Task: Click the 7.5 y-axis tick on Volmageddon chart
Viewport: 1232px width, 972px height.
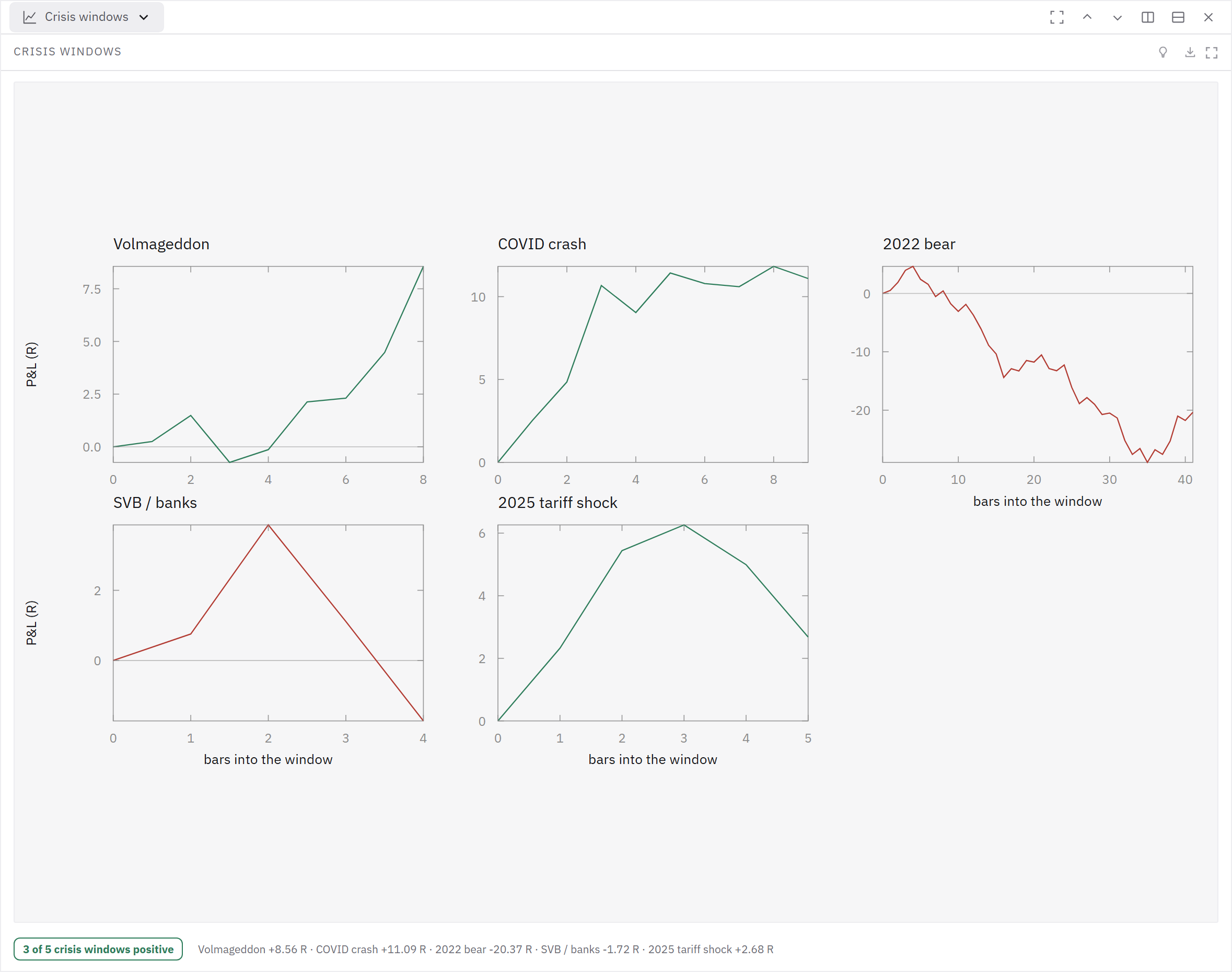Action: pyautogui.click(x=91, y=289)
